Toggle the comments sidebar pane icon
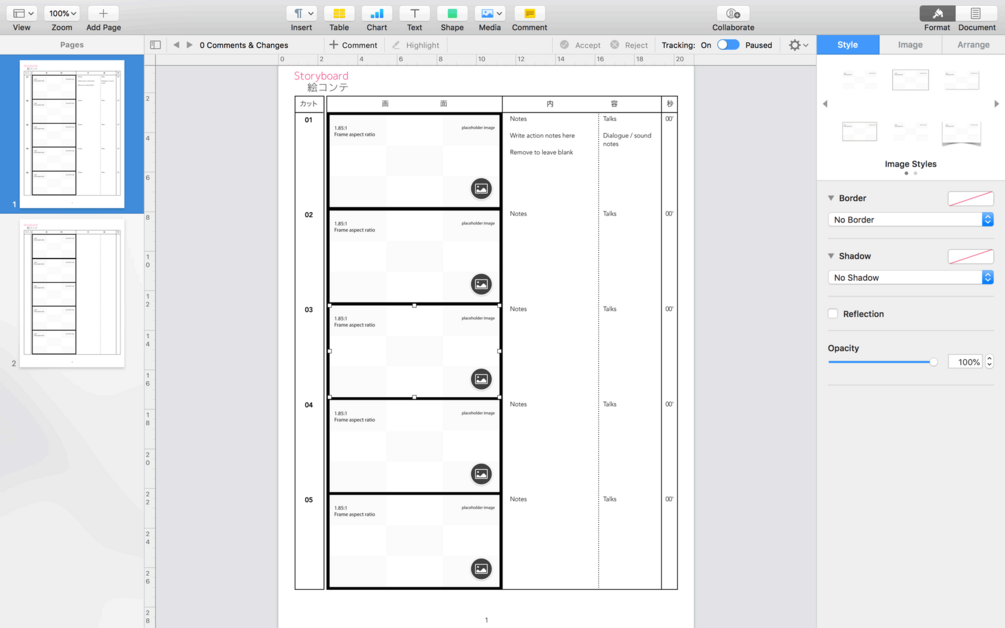The width and height of the screenshot is (1005, 628). 155,45
